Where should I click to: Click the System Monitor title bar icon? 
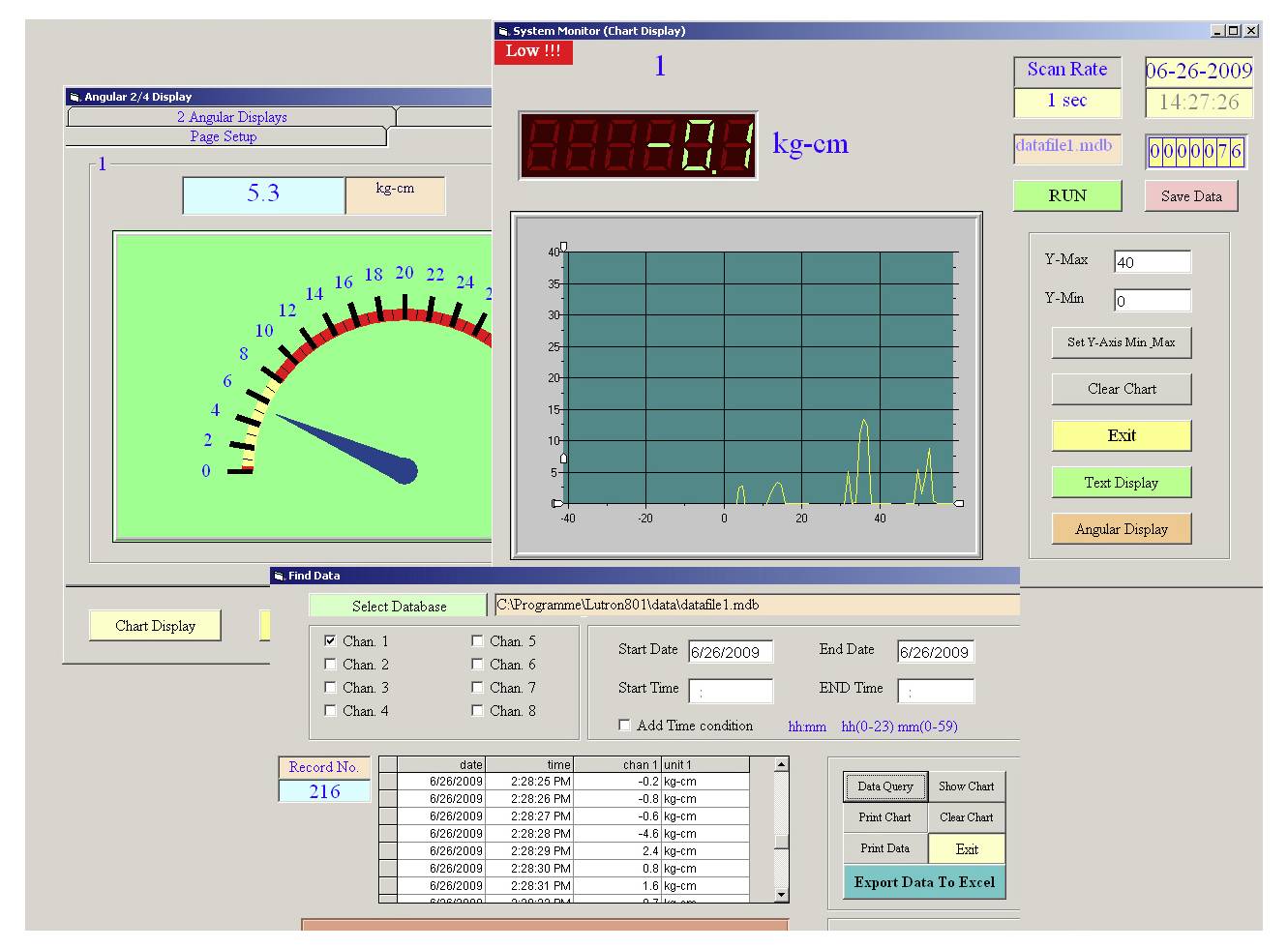(x=503, y=31)
